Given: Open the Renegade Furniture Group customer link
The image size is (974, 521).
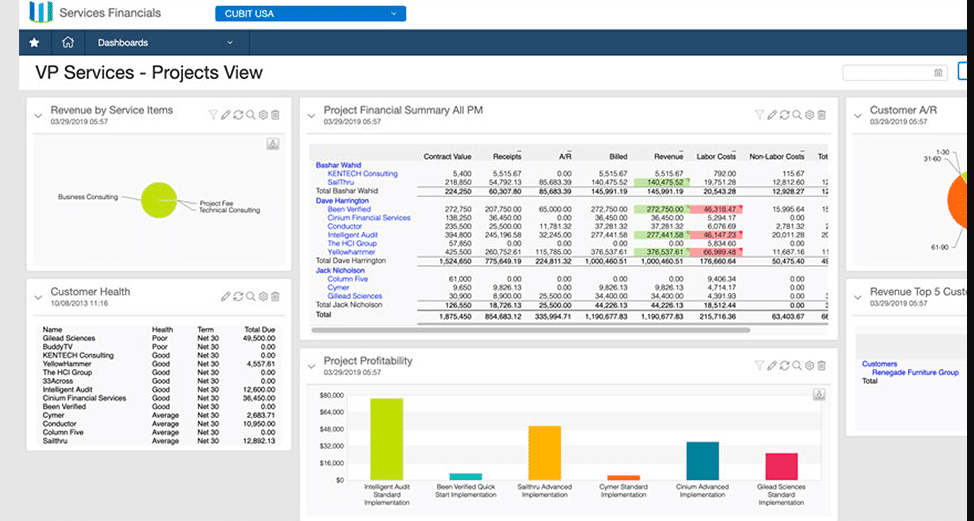Looking at the screenshot, I should 915,373.
